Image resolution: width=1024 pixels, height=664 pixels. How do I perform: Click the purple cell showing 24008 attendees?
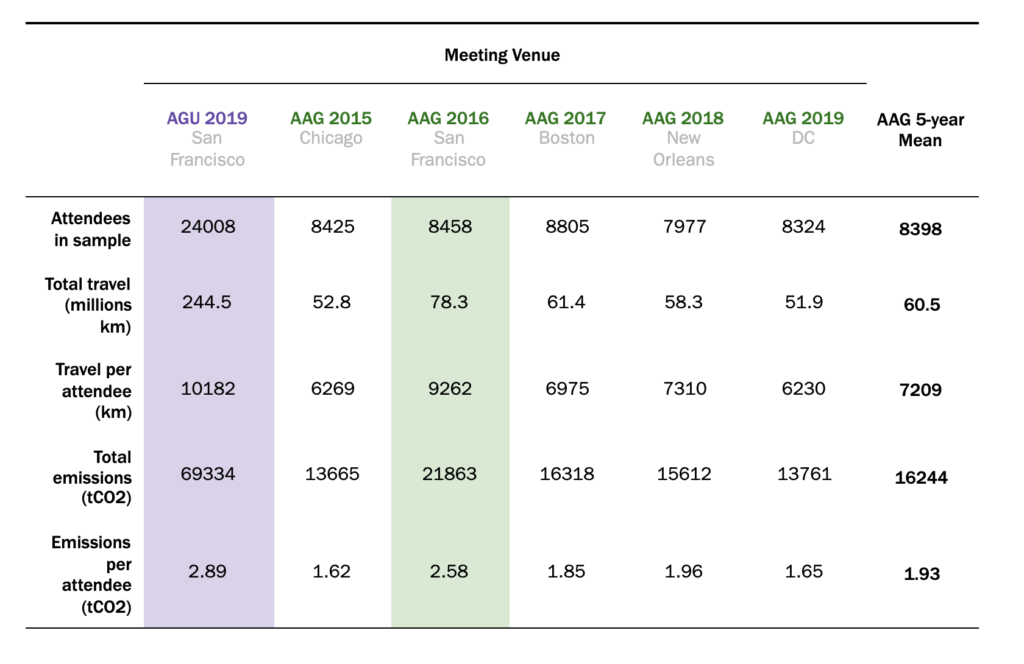(208, 227)
